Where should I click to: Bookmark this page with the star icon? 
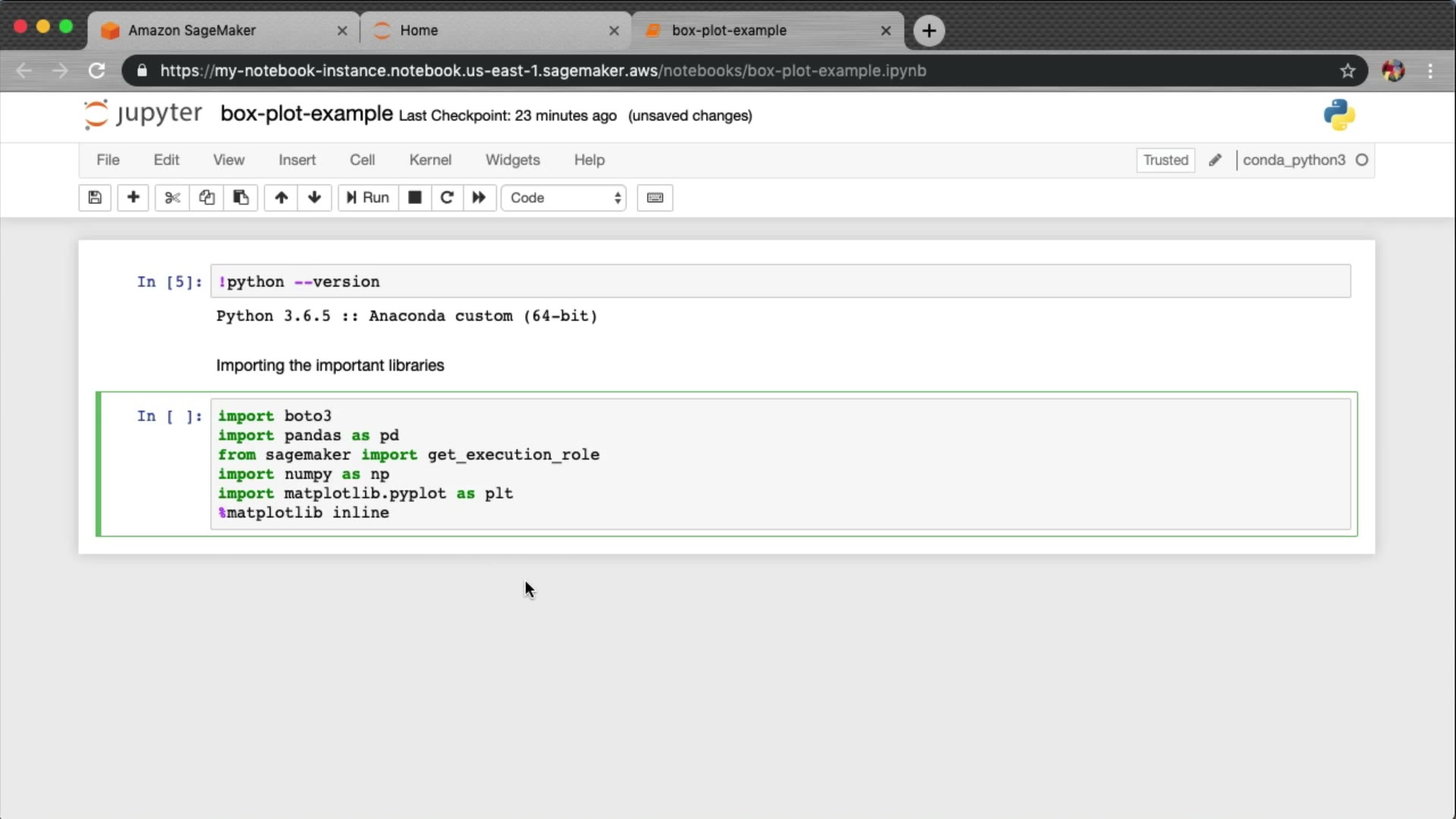[1348, 71]
